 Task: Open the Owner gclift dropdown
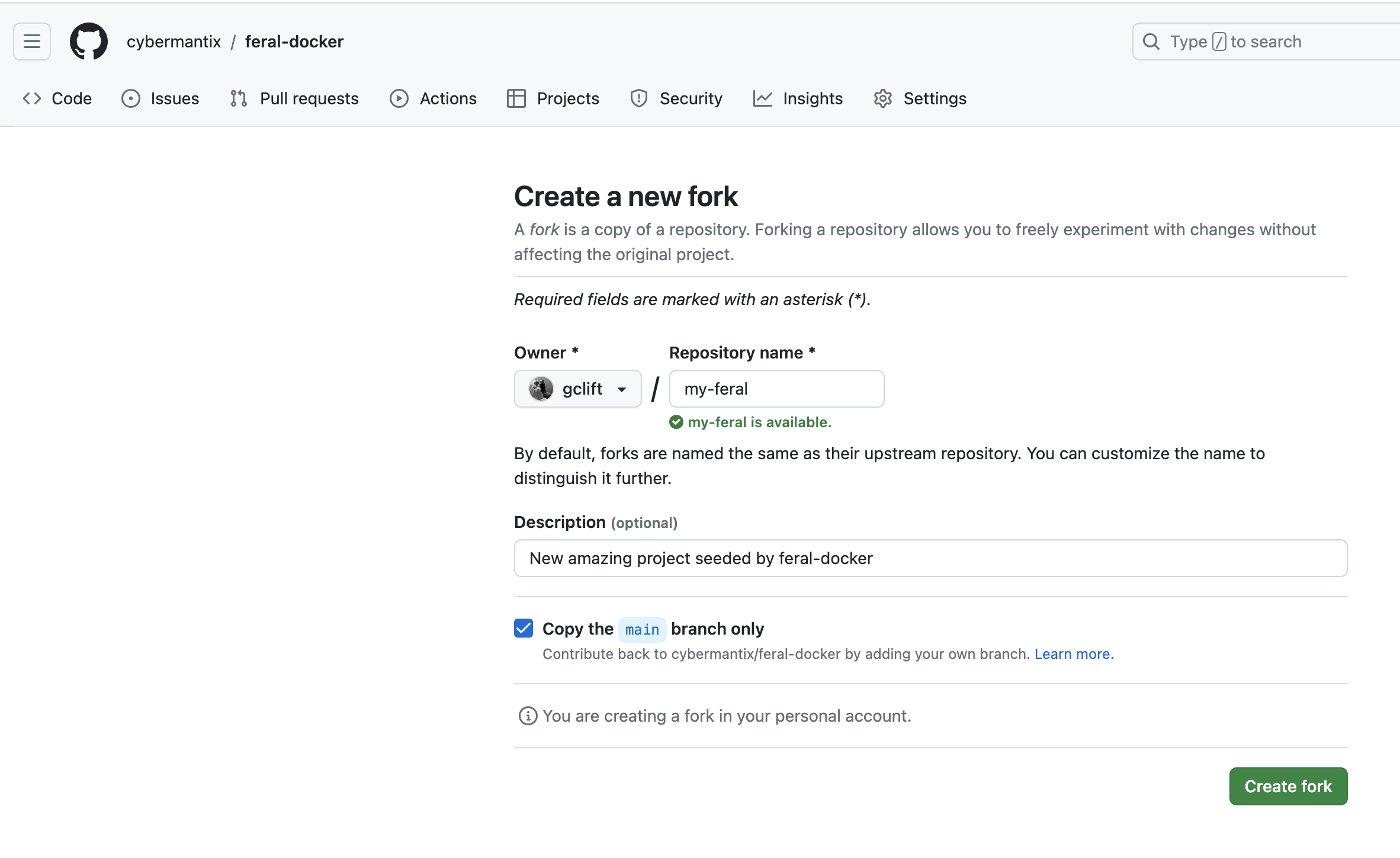577,389
